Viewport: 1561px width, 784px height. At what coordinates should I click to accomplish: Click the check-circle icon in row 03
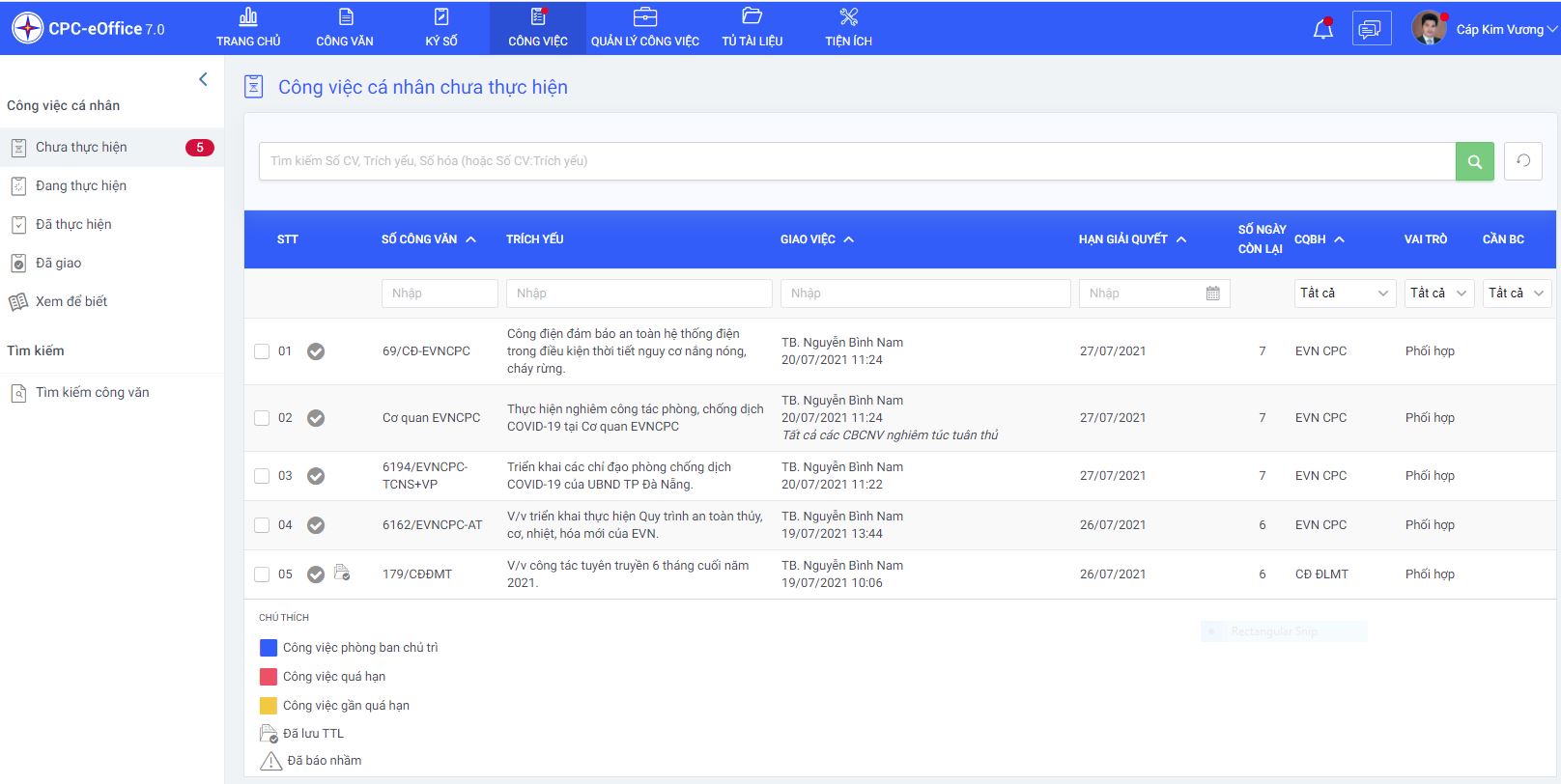(x=316, y=476)
